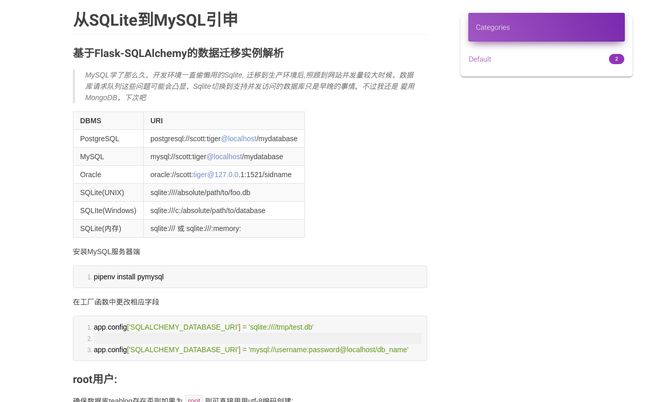This screenshot has width=650, height=402.
Task: Click the sqlite:/// 或 sqlite:///:memory: cell
Action: point(224,228)
